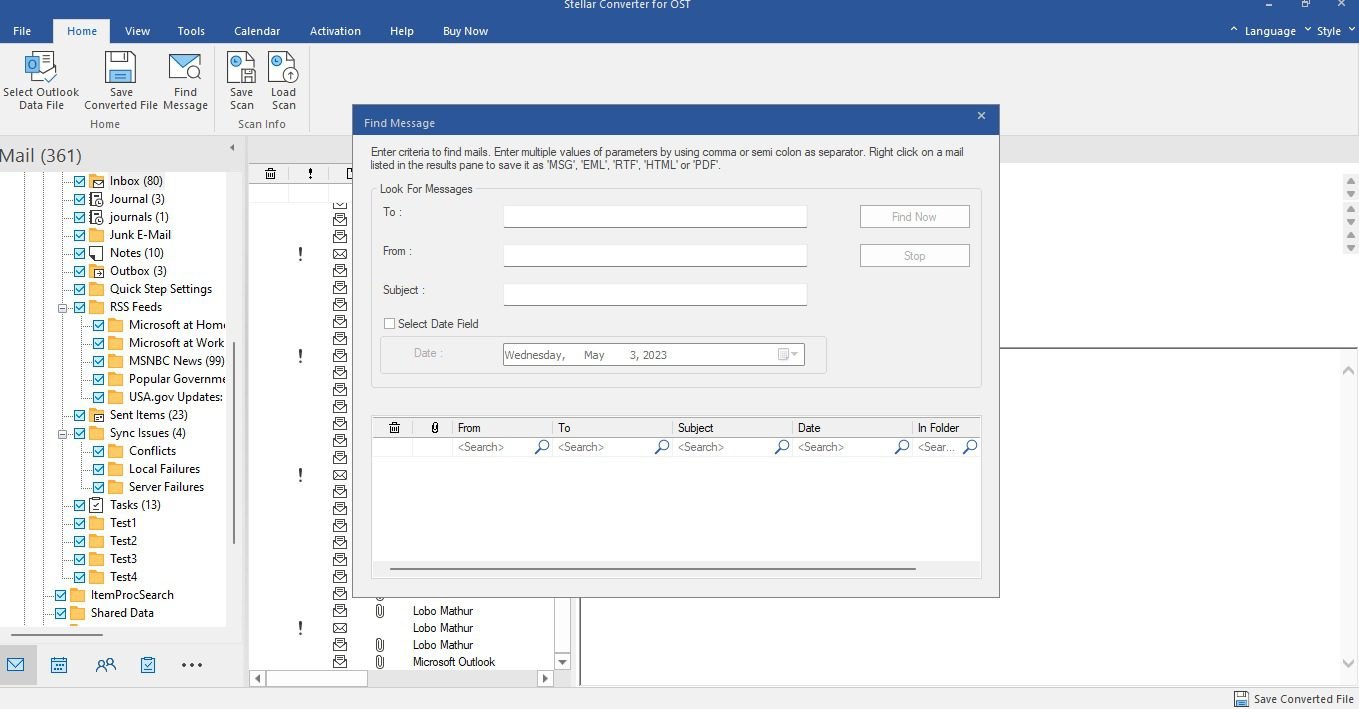Collapse the RSS Feeds folder tree
This screenshot has height=709, width=1359.
pyautogui.click(x=62, y=308)
